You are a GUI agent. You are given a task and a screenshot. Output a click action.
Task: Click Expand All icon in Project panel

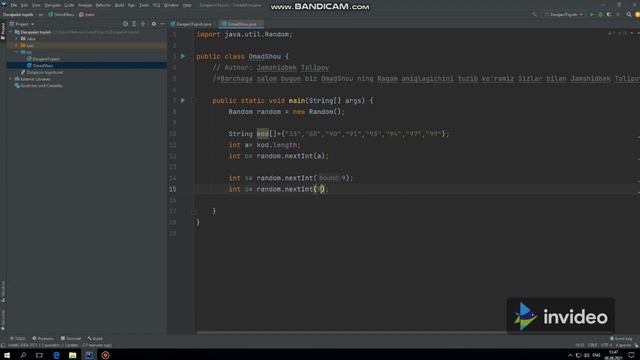click(134, 24)
